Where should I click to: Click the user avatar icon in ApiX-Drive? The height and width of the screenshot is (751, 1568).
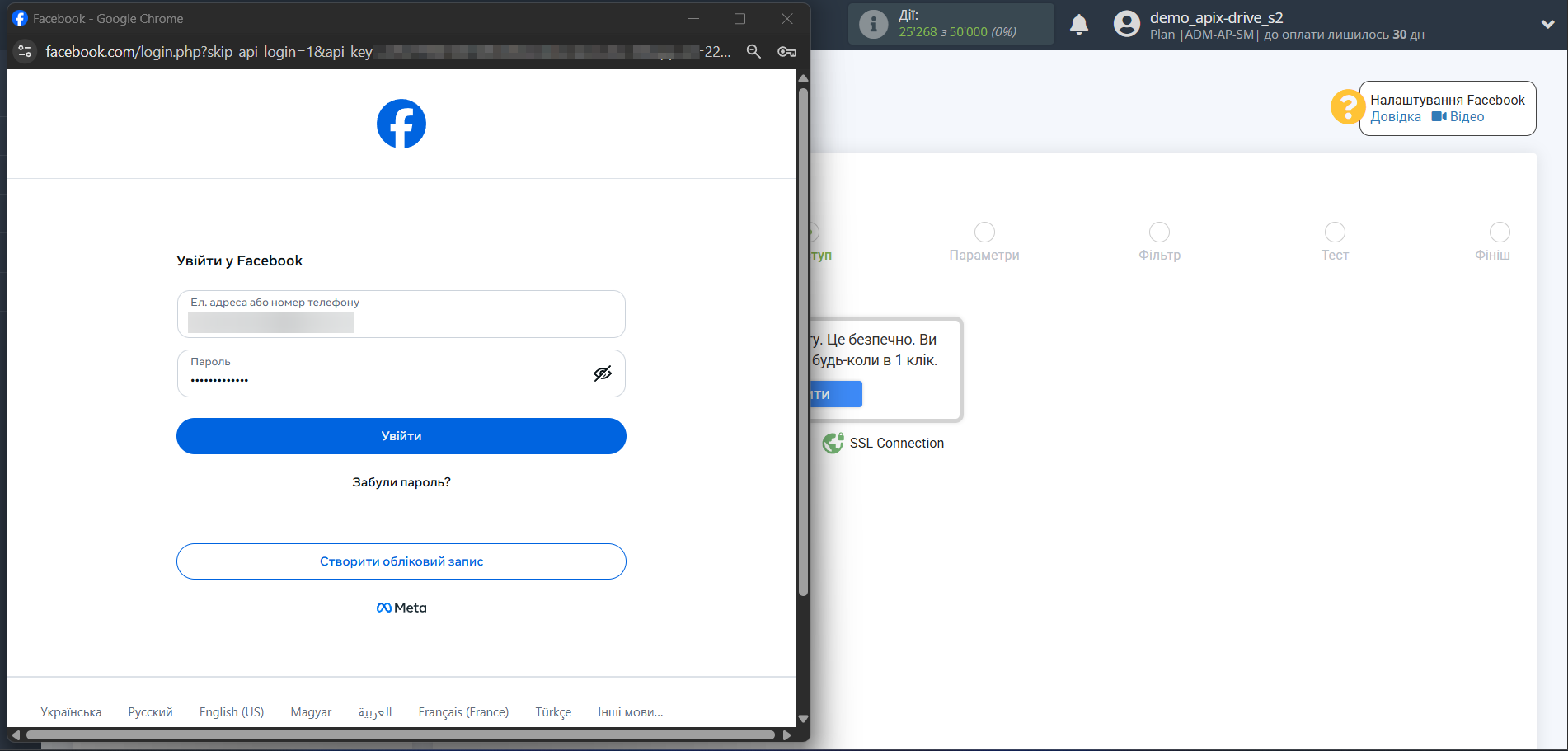pos(1126,24)
